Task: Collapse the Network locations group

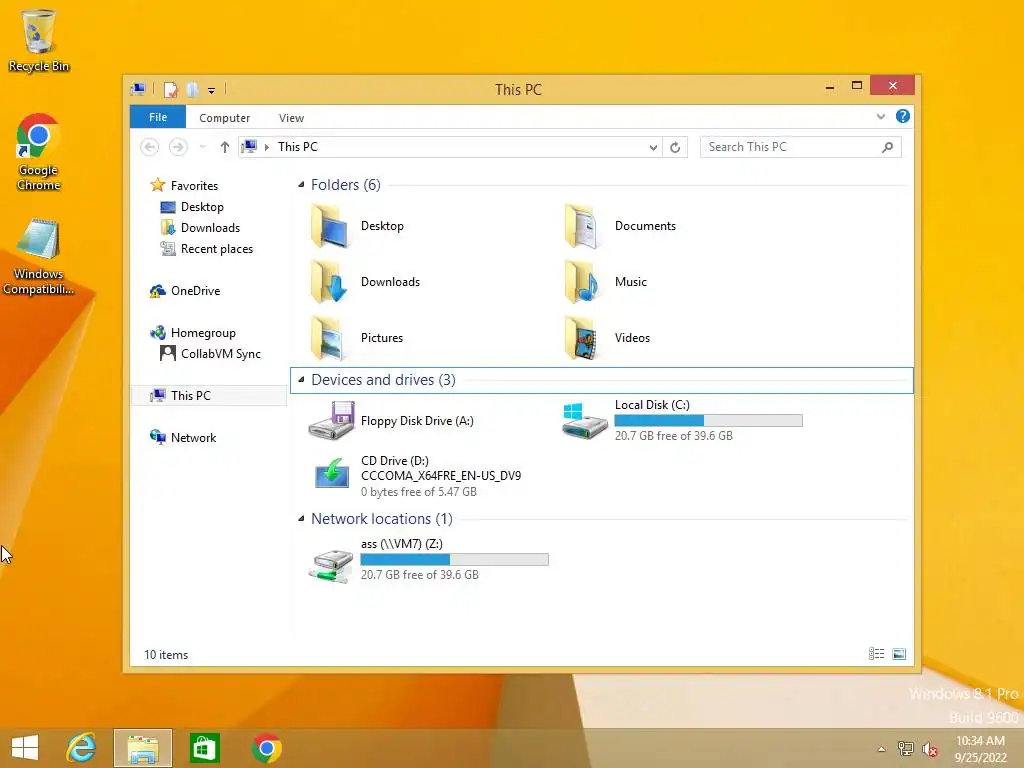Action: pos(301,519)
